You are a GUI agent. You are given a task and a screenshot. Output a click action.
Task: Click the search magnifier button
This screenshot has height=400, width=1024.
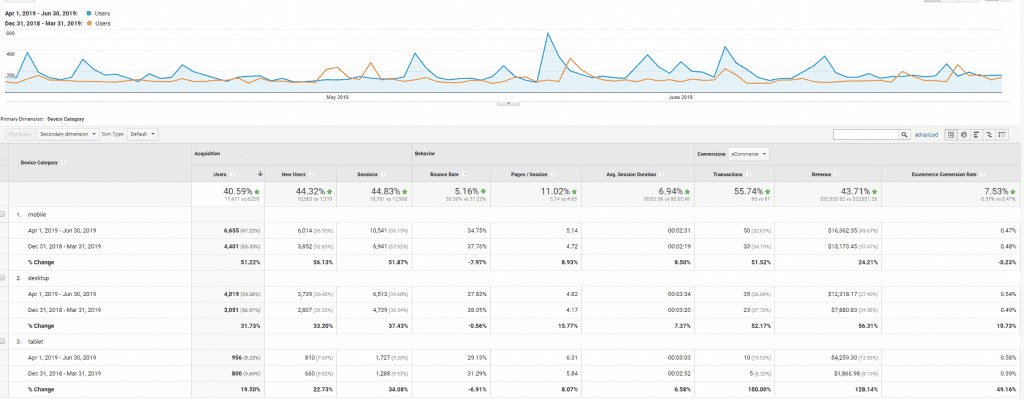904,133
